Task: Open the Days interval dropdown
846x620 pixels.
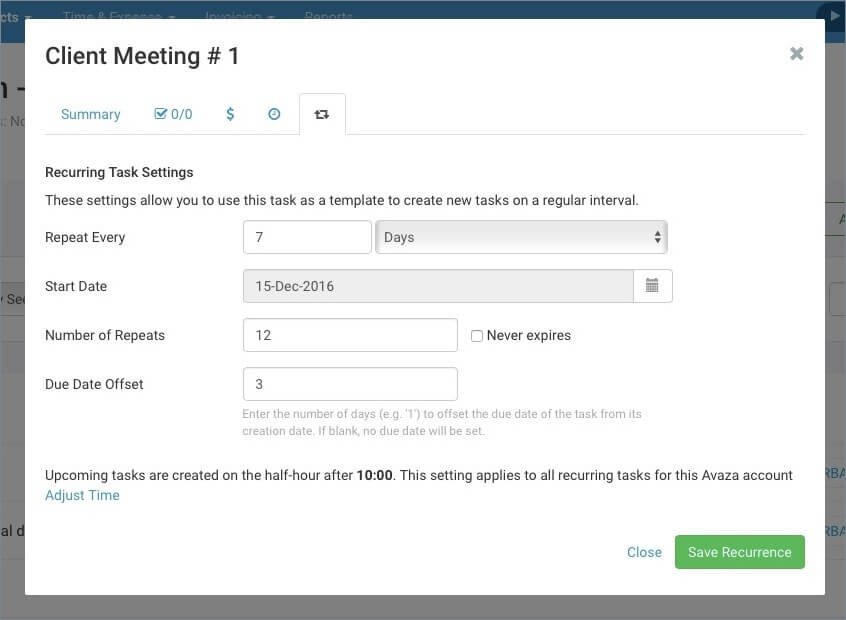Action: 520,237
